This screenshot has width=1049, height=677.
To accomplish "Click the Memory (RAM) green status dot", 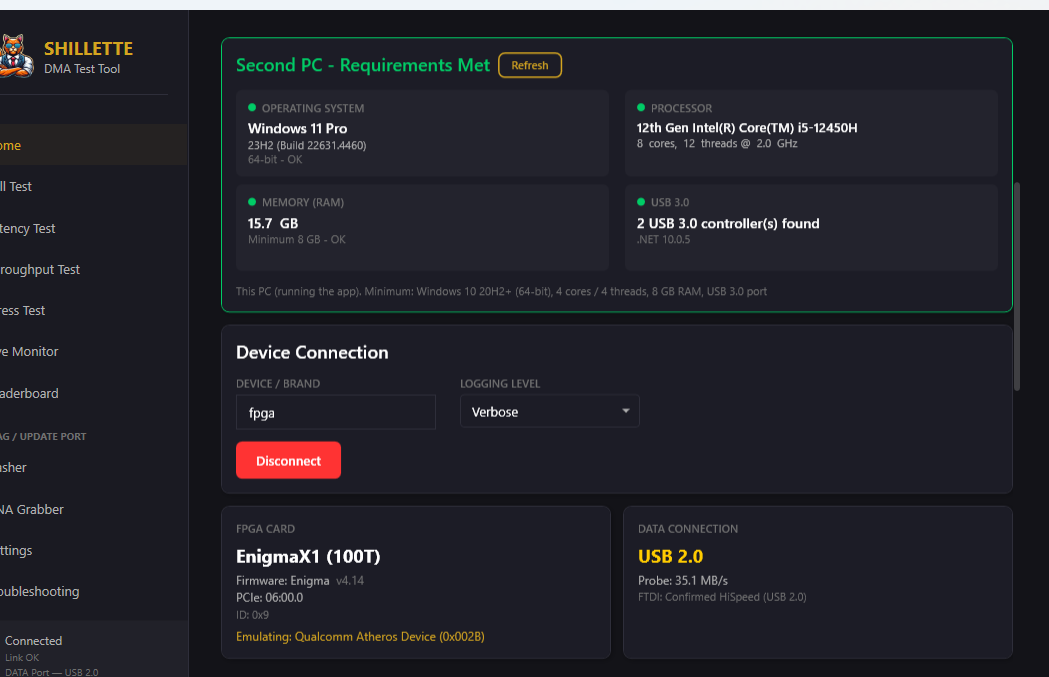I will pyautogui.click(x=252, y=202).
